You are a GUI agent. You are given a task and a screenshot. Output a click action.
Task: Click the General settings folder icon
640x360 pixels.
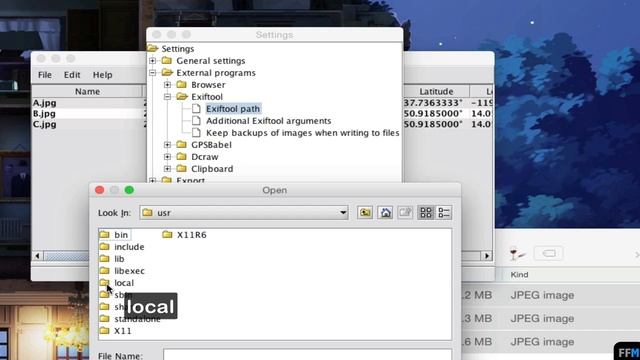[167, 61]
